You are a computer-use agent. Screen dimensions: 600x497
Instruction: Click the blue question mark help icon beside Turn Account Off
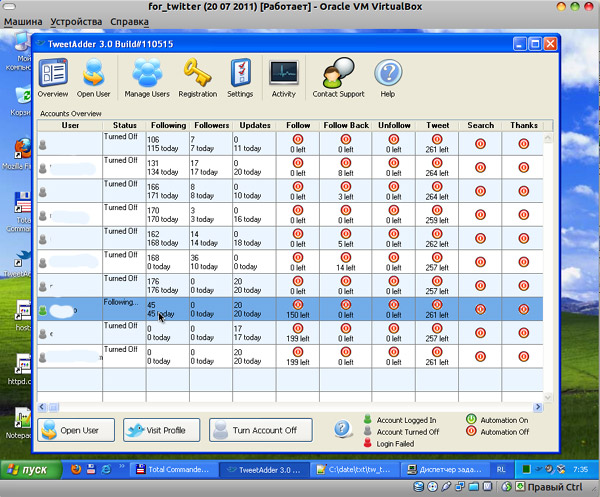tap(342, 429)
